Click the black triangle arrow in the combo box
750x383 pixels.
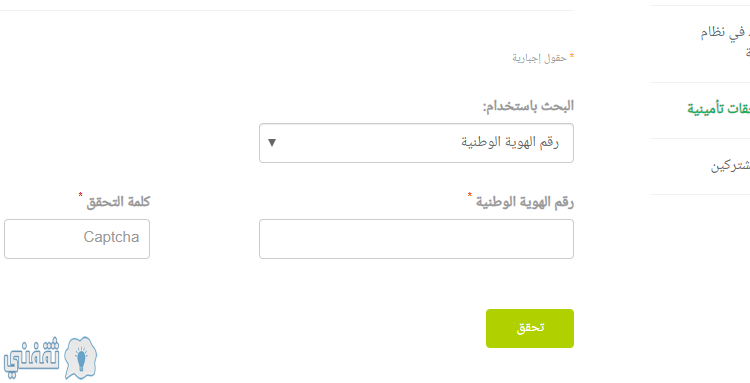click(272, 142)
